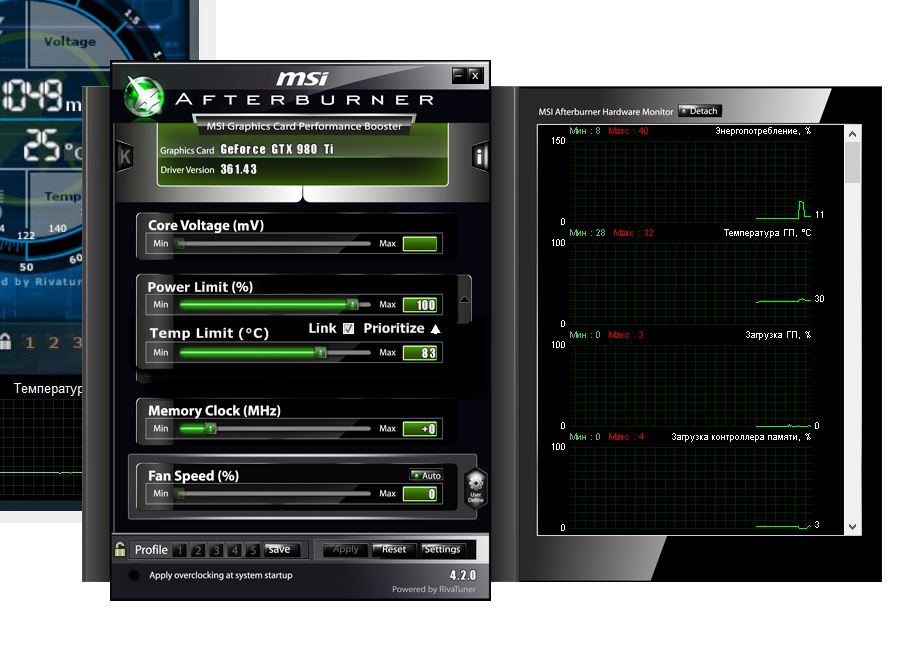Launch Kombustor with the K button
Viewport: 913px width, 666px height.
(125, 156)
